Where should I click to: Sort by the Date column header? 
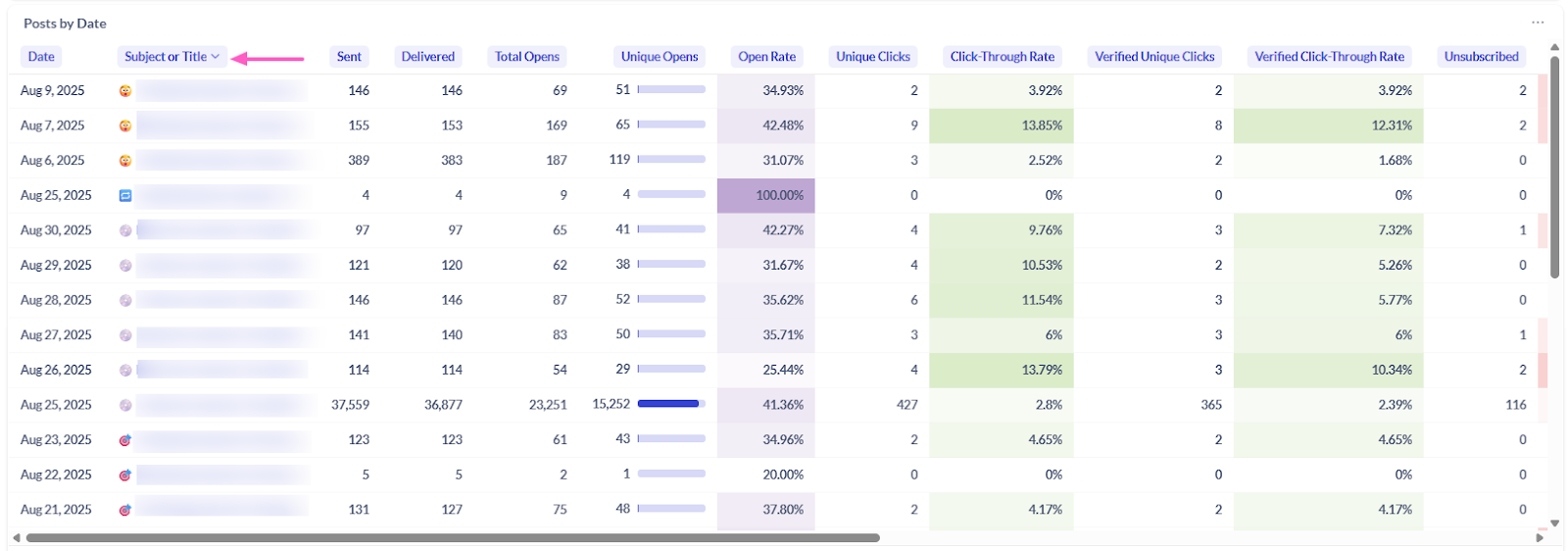(41, 57)
